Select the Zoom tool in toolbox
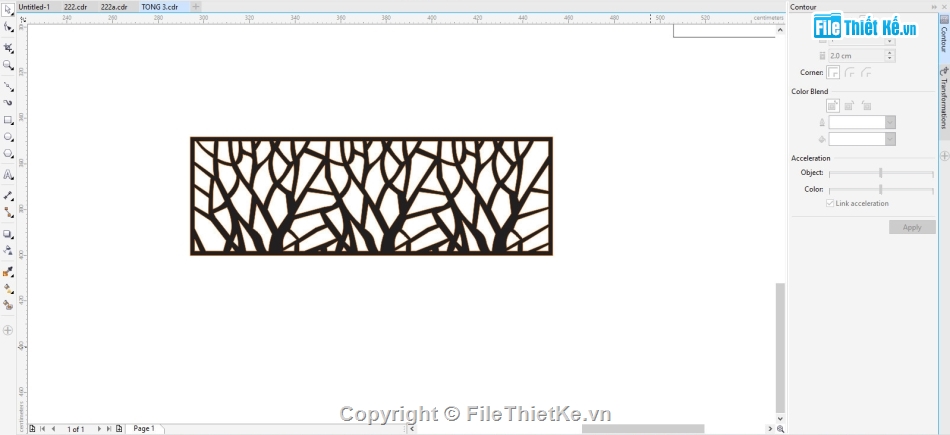This screenshot has width=950, height=435. point(8,64)
